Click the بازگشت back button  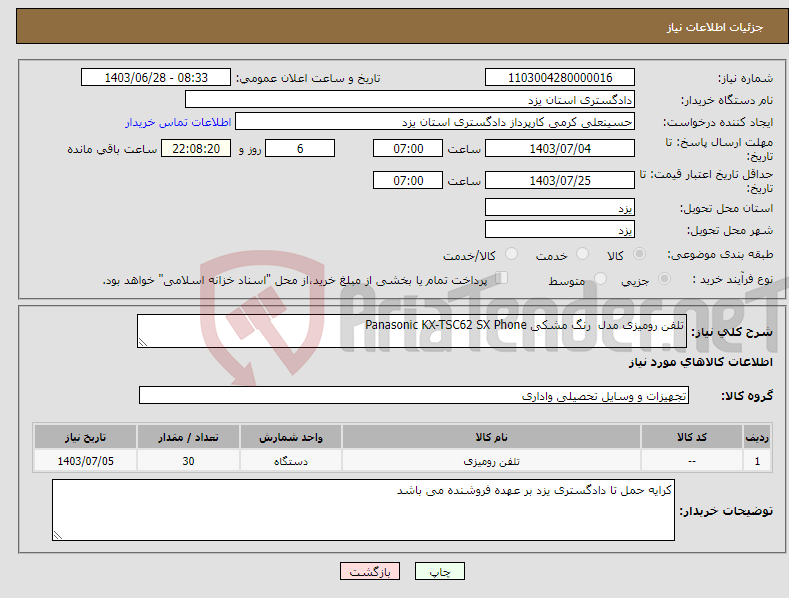point(370,571)
